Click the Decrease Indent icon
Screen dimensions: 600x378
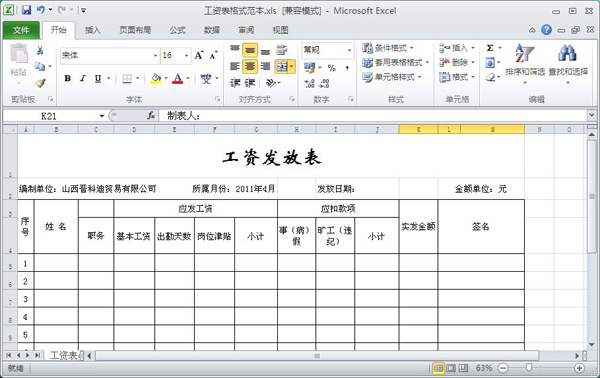coord(235,83)
